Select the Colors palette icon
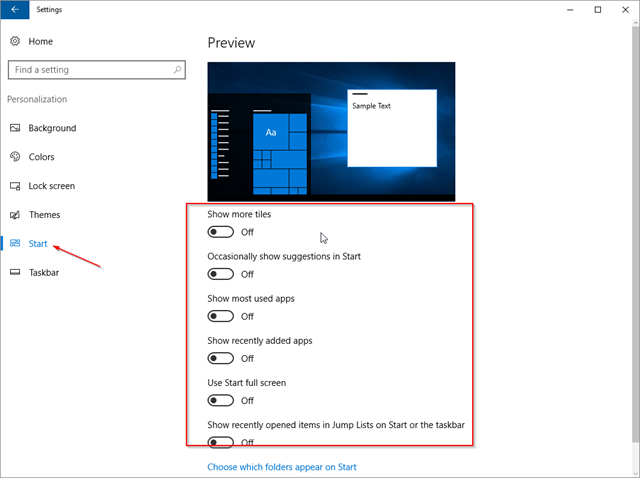Screen dimensions: 640x478 point(15,157)
